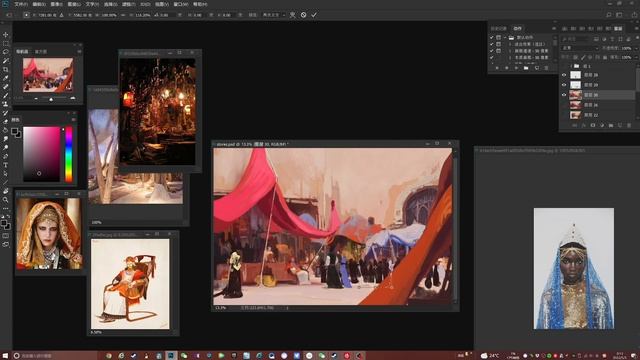Select the Healing Brush tool
The width and height of the screenshot is (640, 360).
pos(6,87)
